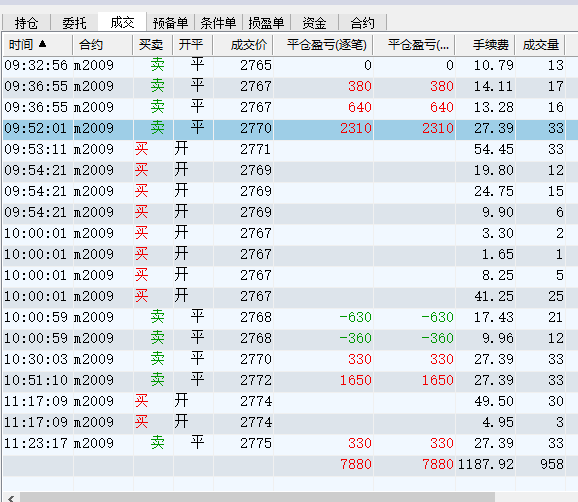578x502 pixels.
Task: Click the price 2772
Action: coord(256,381)
